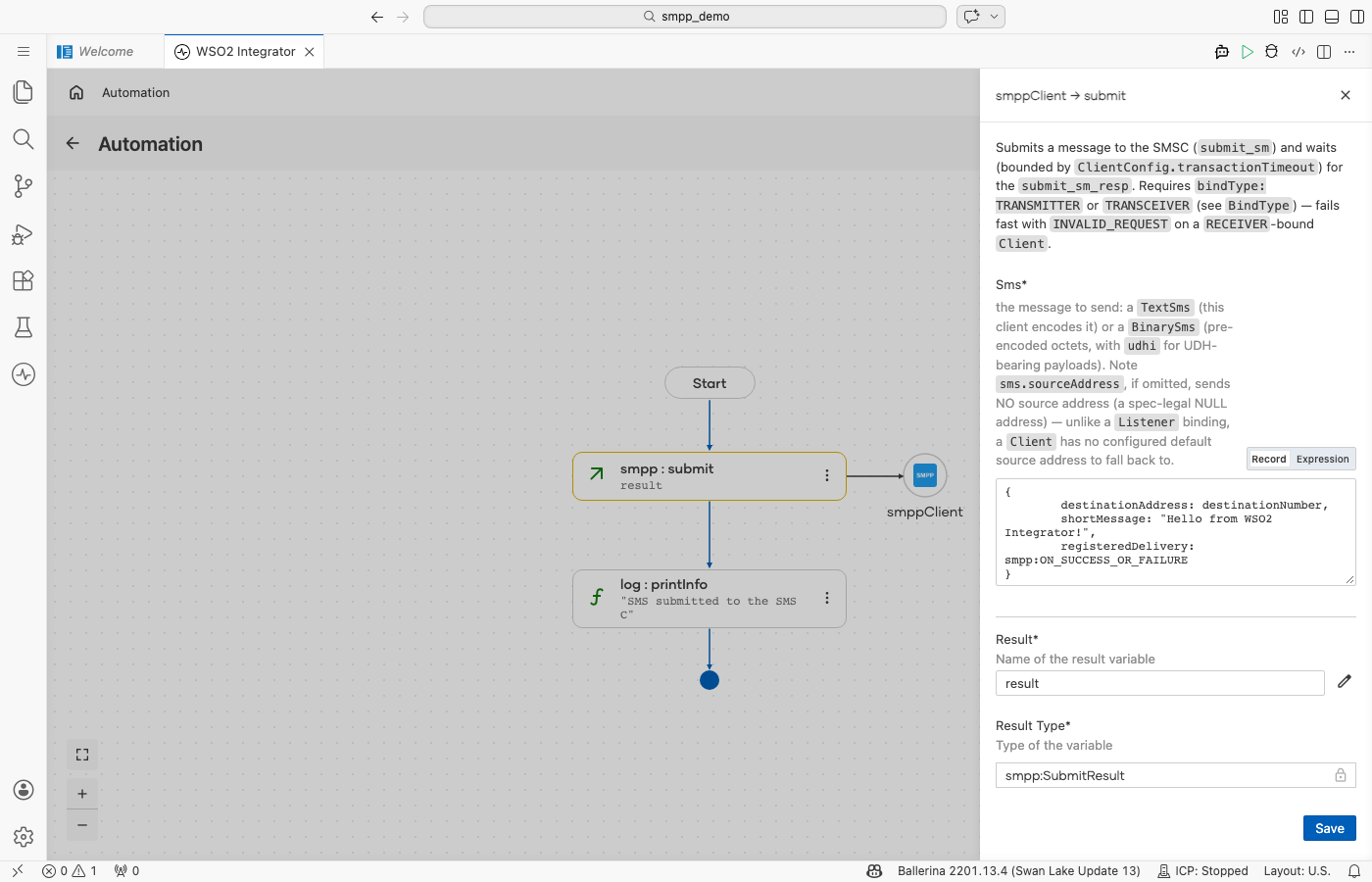Zoom out on the flow diagram
This screenshot has width=1372, height=882.
(82, 825)
